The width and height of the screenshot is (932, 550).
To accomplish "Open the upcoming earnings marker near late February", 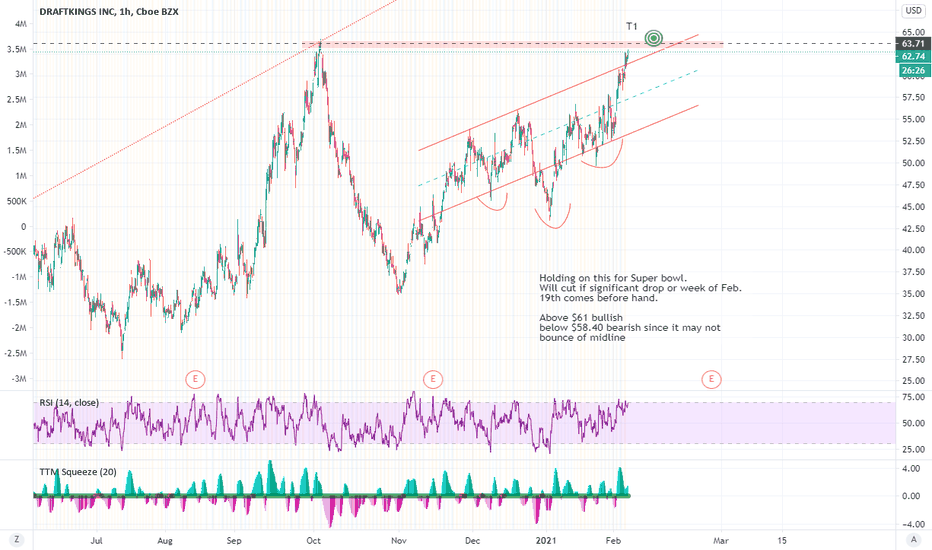I will pos(711,379).
